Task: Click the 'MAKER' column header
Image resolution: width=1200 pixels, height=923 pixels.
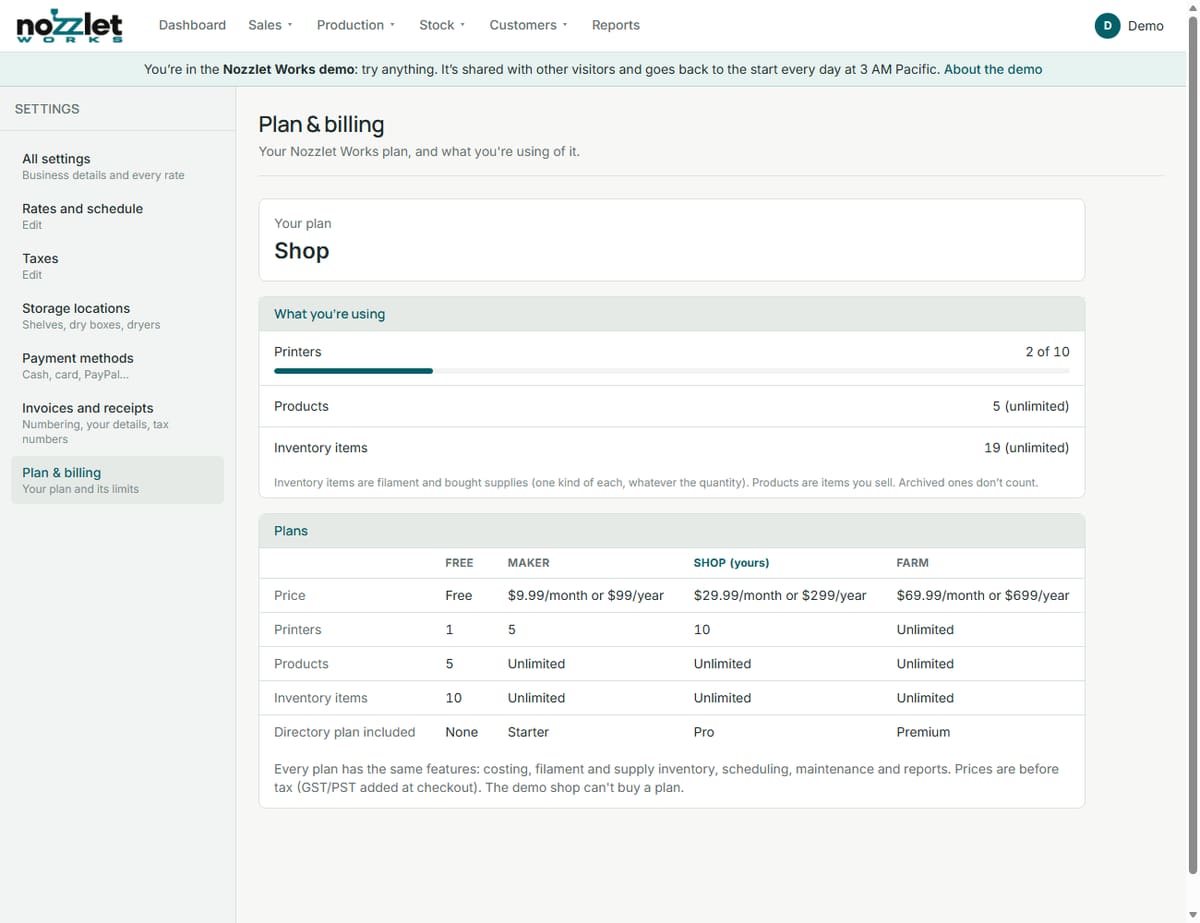Action: pyautogui.click(x=529, y=563)
